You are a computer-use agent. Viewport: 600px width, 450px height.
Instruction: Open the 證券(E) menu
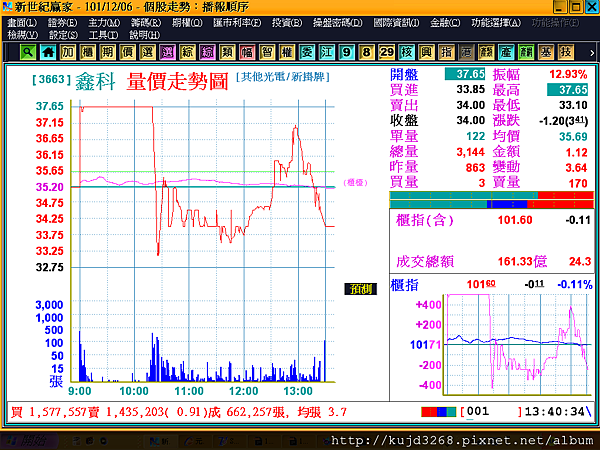tap(62, 23)
